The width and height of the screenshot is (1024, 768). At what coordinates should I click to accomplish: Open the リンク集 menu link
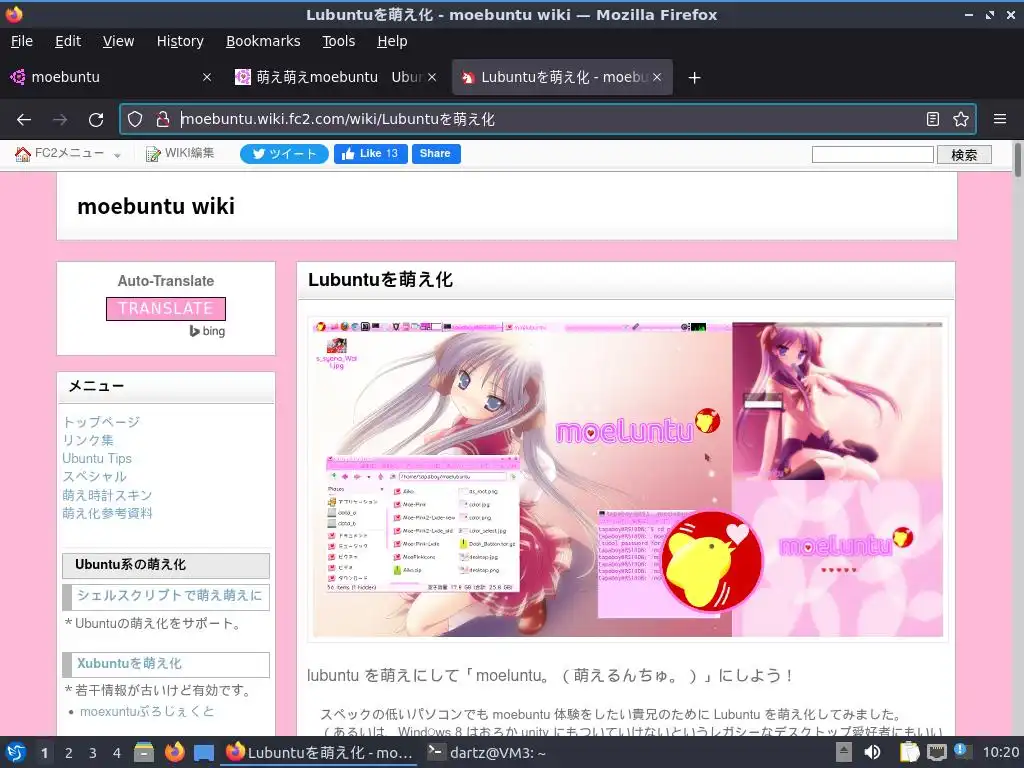coord(88,440)
